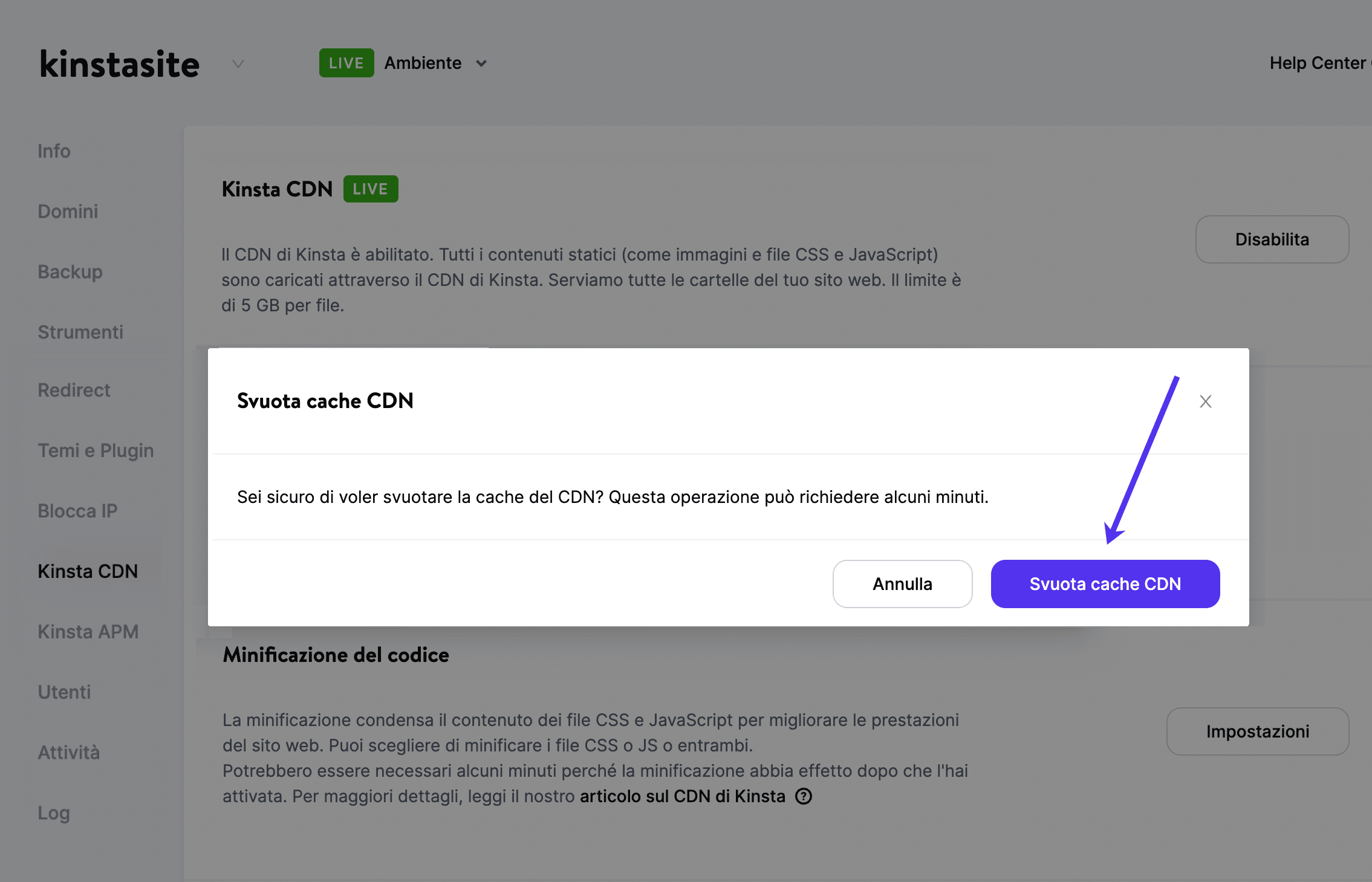Image resolution: width=1372 pixels, height=882 pixels.
Task: Open the Redirect settings
Action: (x=74, y=390)
